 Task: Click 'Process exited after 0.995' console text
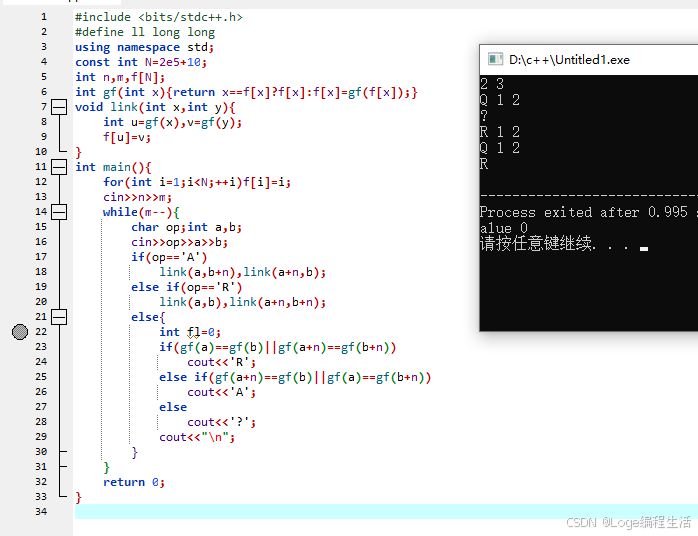[x=584, y=212]
